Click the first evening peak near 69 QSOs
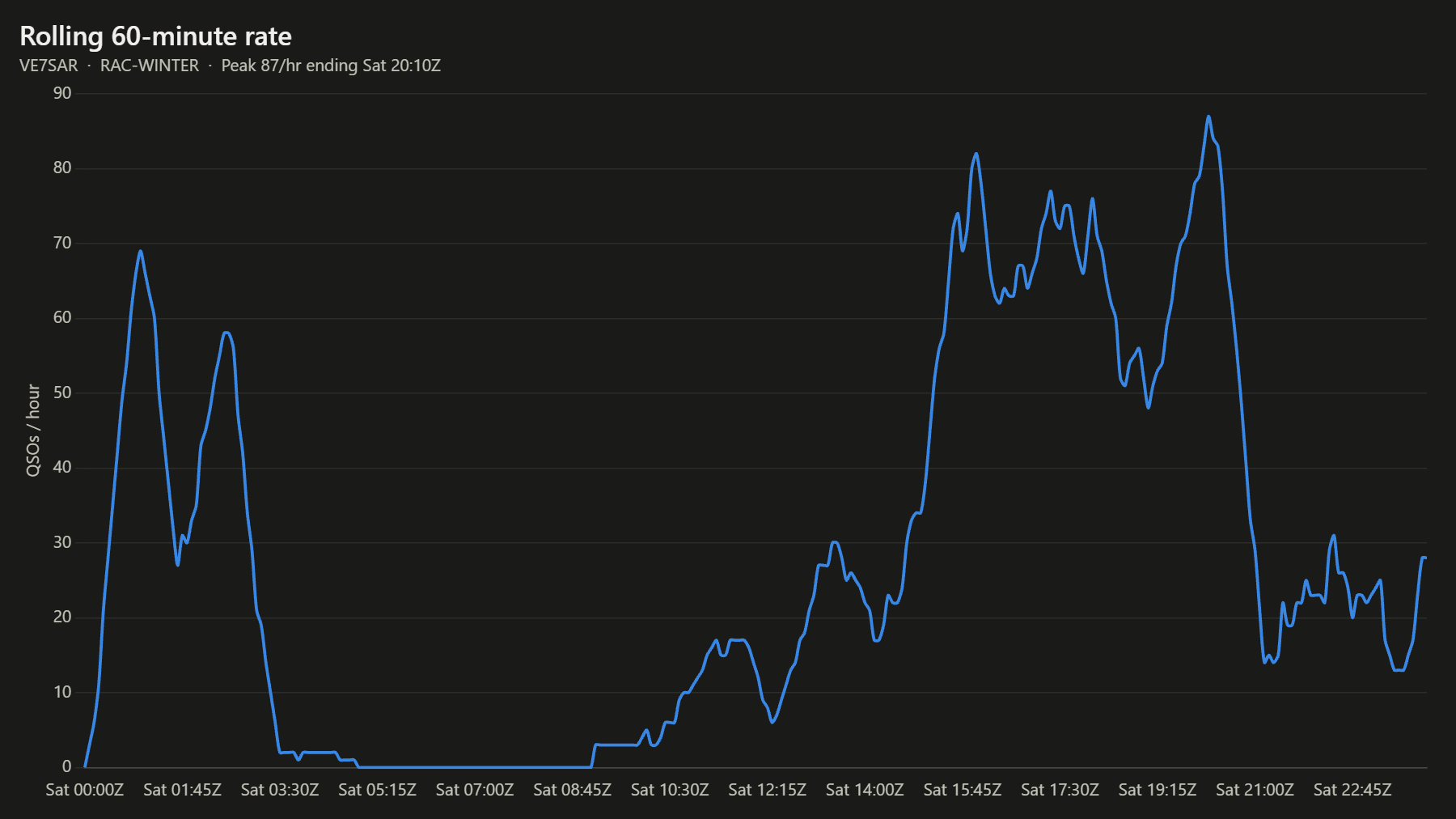 141,251
